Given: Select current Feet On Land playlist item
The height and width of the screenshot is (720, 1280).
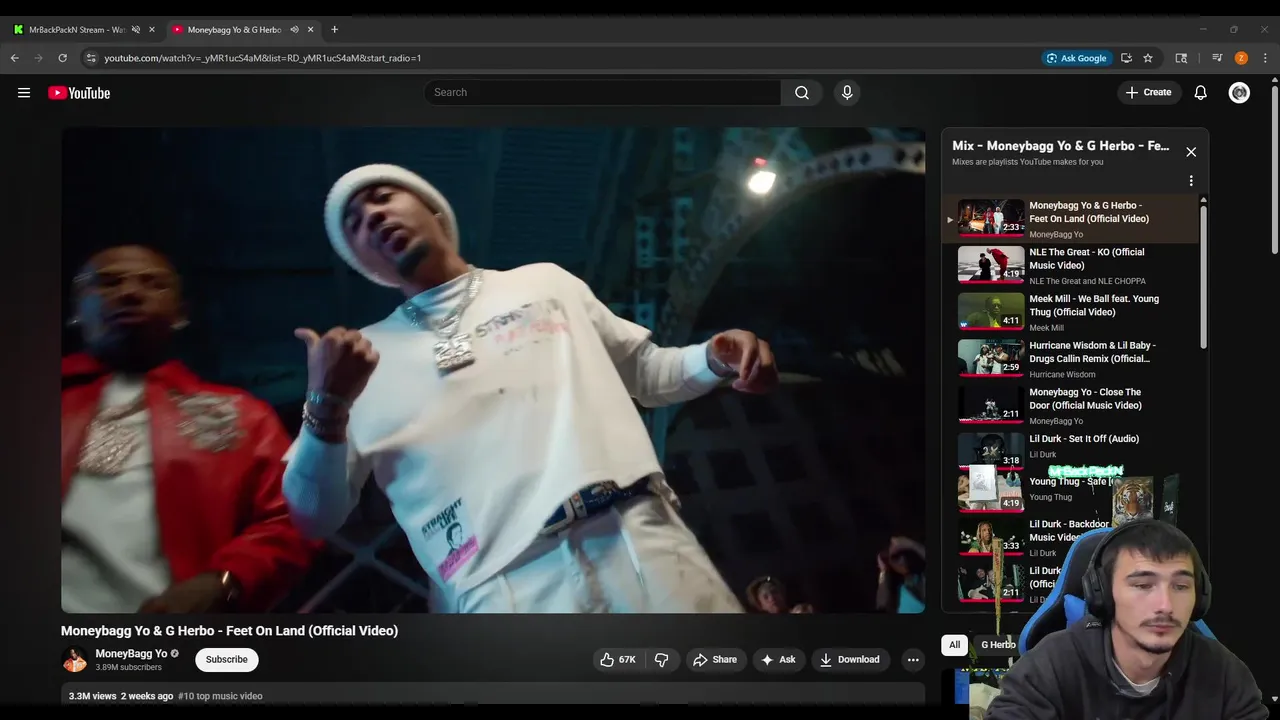Looking at the screenshot, I should [1070, 219].
